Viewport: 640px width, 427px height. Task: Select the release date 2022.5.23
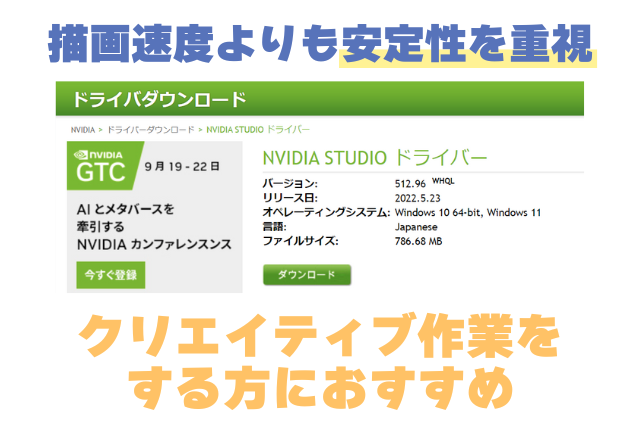click(417, 198)
